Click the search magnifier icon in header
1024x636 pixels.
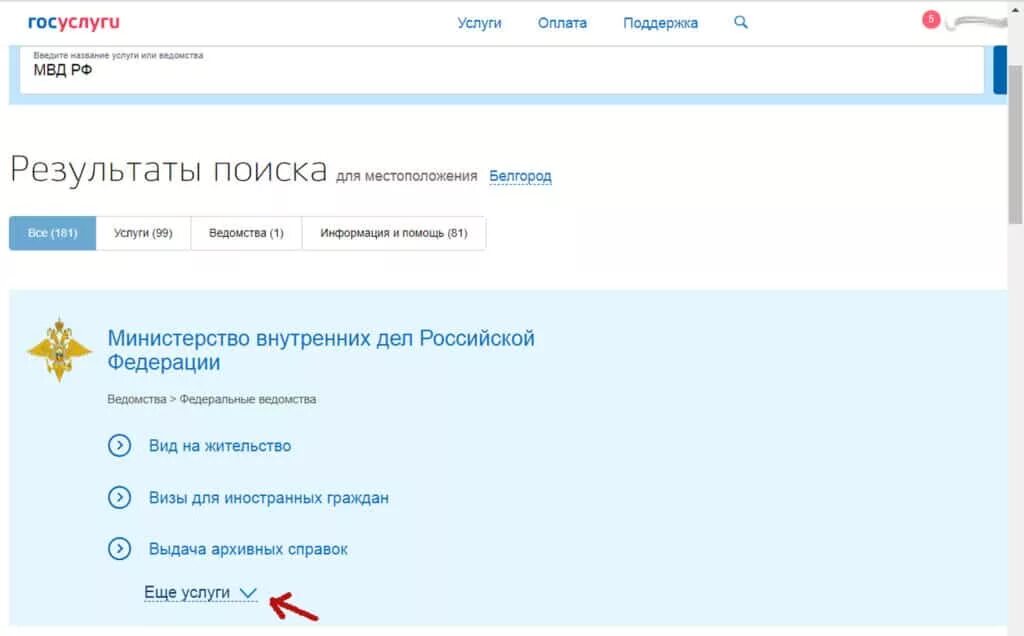(x=741, y=22)
